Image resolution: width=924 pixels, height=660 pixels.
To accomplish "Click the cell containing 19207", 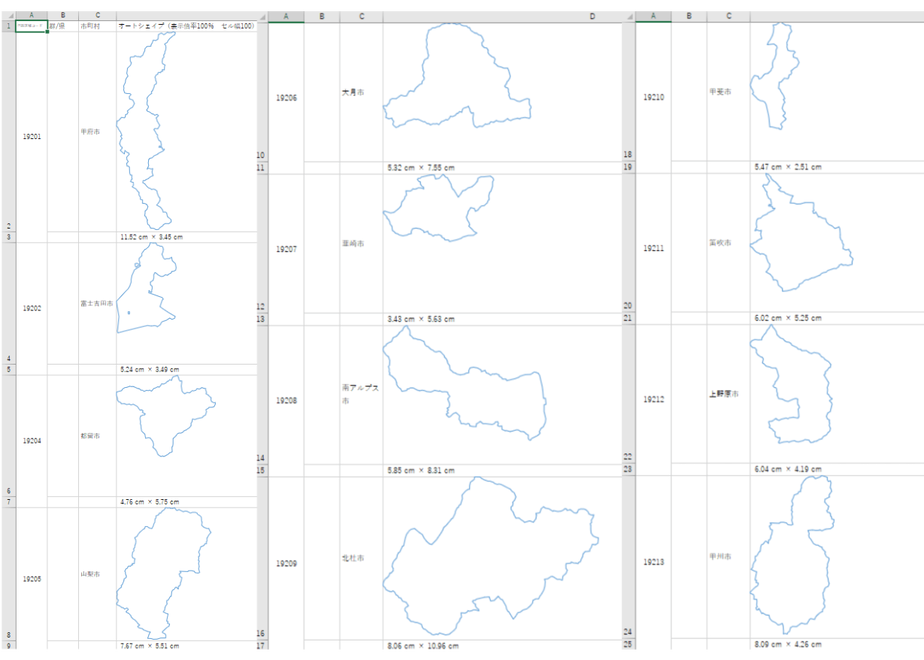I will pyautogui.click(x=286, y=249).
